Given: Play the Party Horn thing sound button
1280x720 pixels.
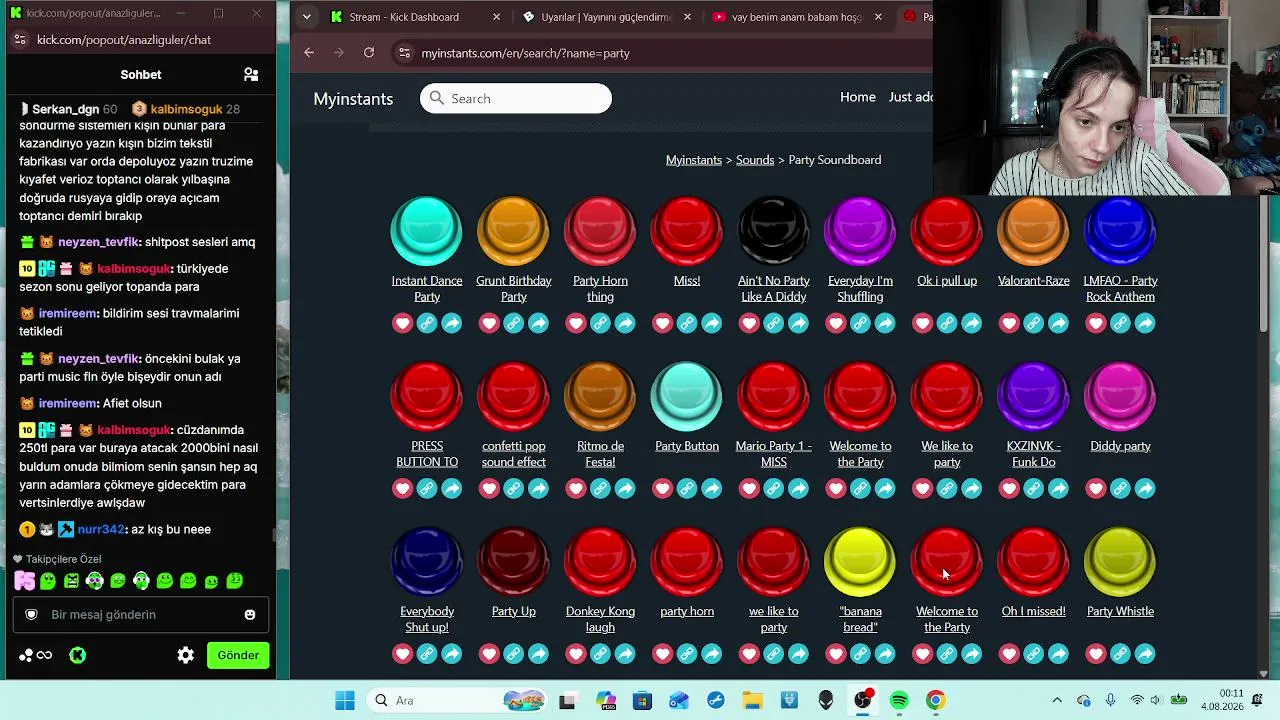Looking at the screenshot, I should (x=600, y=231).
